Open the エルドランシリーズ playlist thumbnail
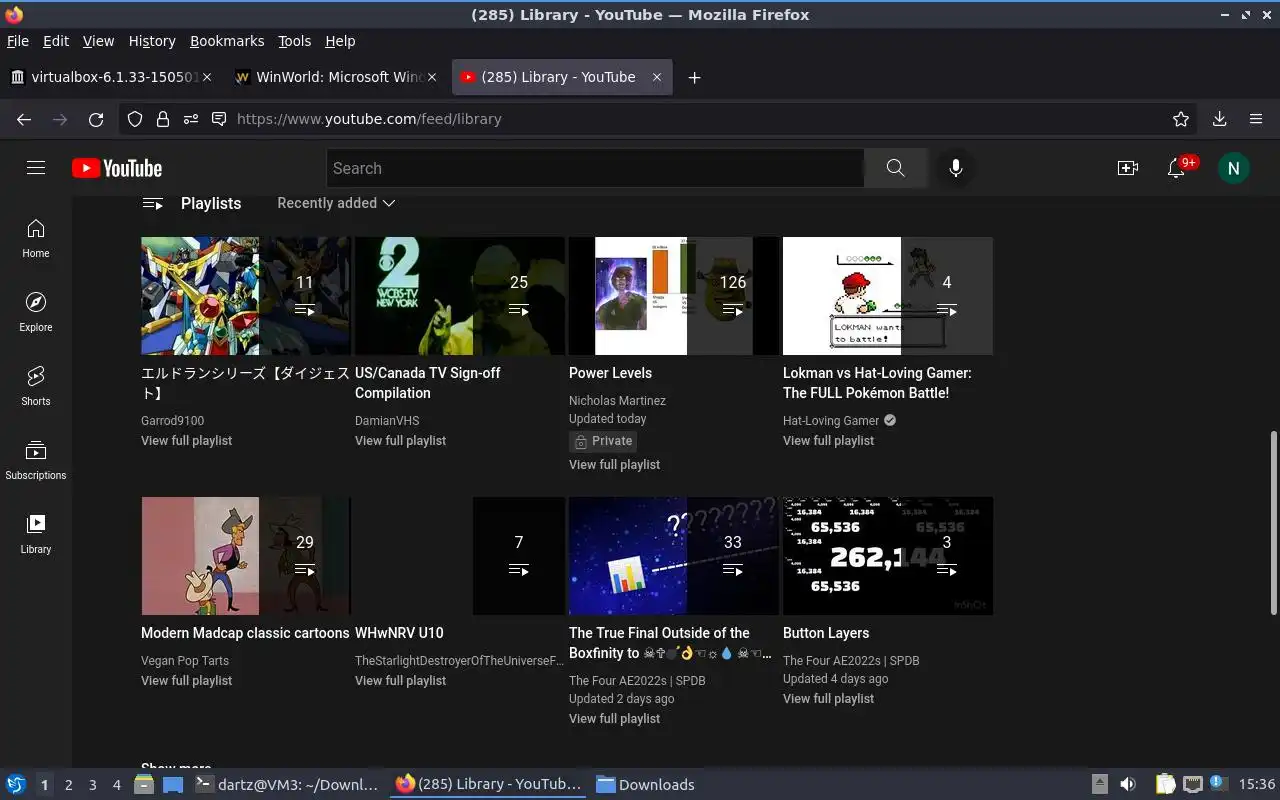This screenshot has width=1280, height=800. (246, 296)
